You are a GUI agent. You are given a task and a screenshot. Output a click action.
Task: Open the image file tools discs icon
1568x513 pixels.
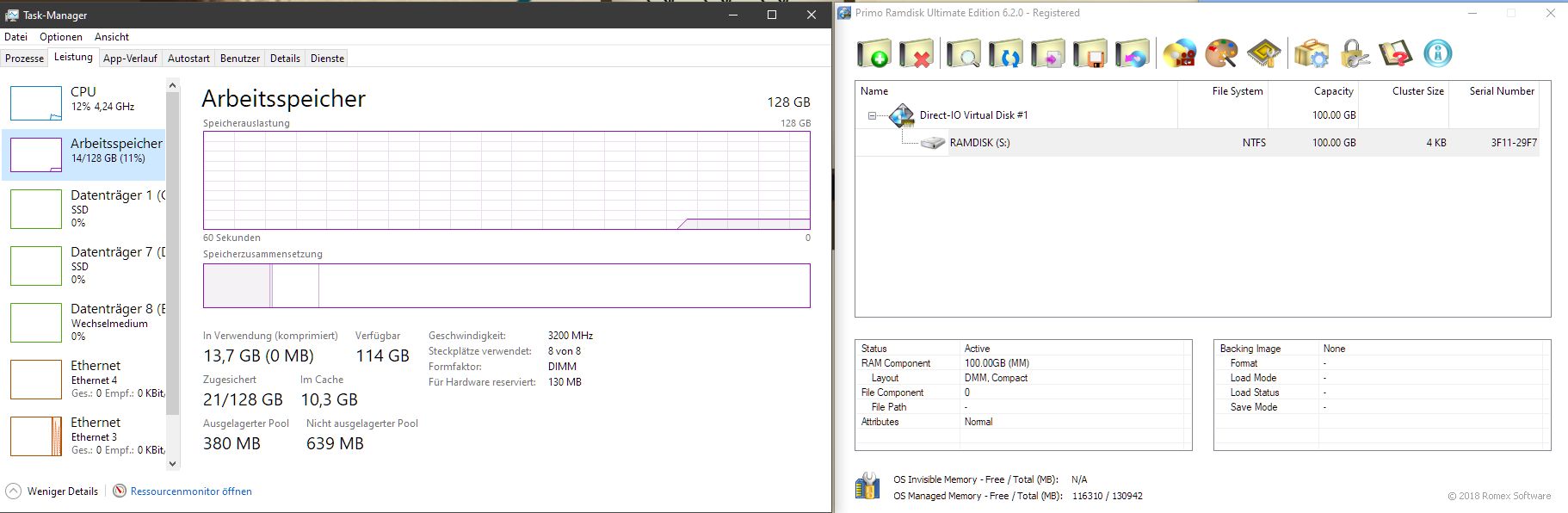[1180, 53]
